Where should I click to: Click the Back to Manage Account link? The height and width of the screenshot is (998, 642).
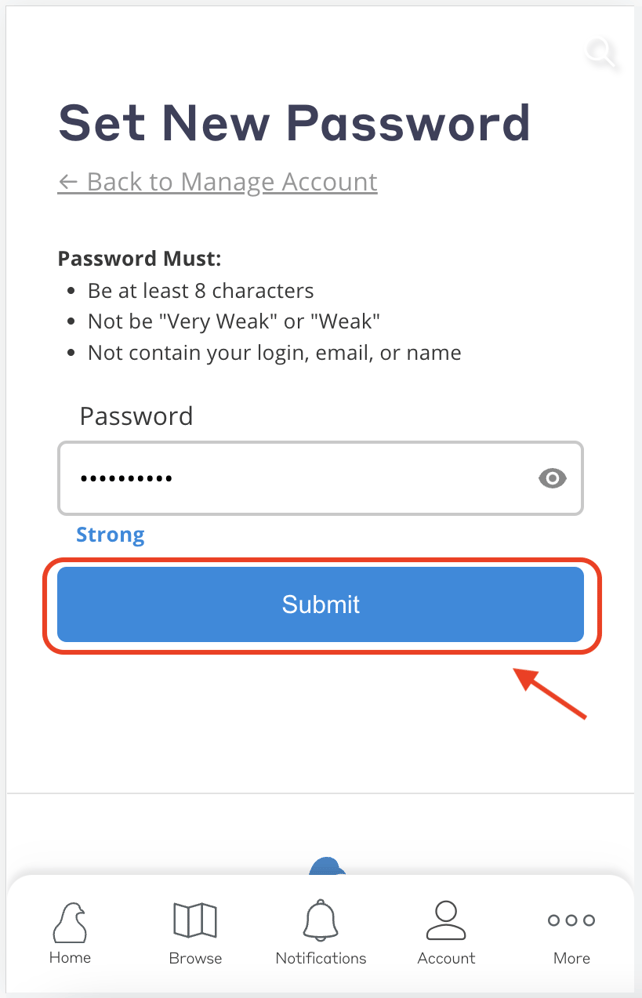tap(217, 182)
